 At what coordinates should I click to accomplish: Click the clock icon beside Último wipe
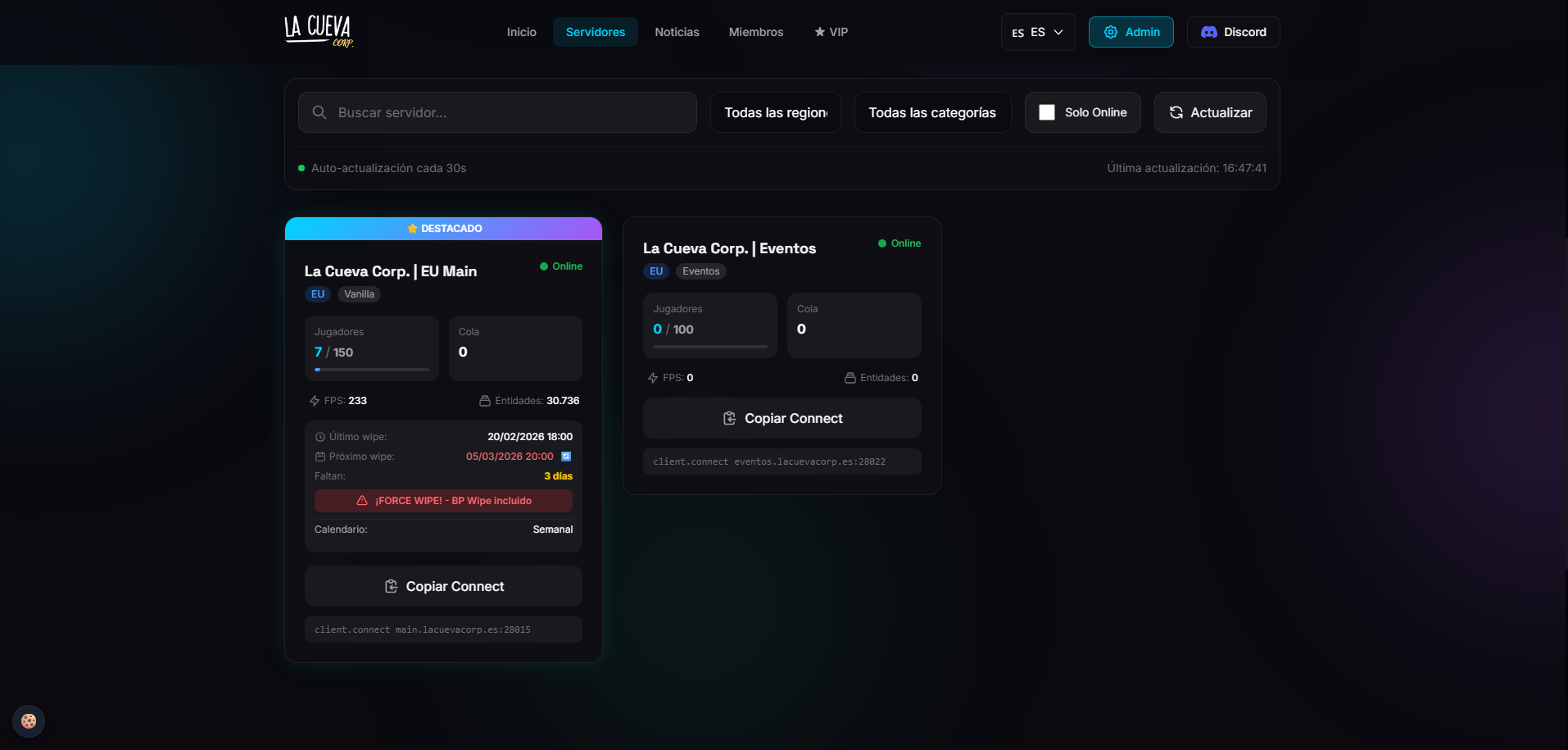tap(320, 437)
